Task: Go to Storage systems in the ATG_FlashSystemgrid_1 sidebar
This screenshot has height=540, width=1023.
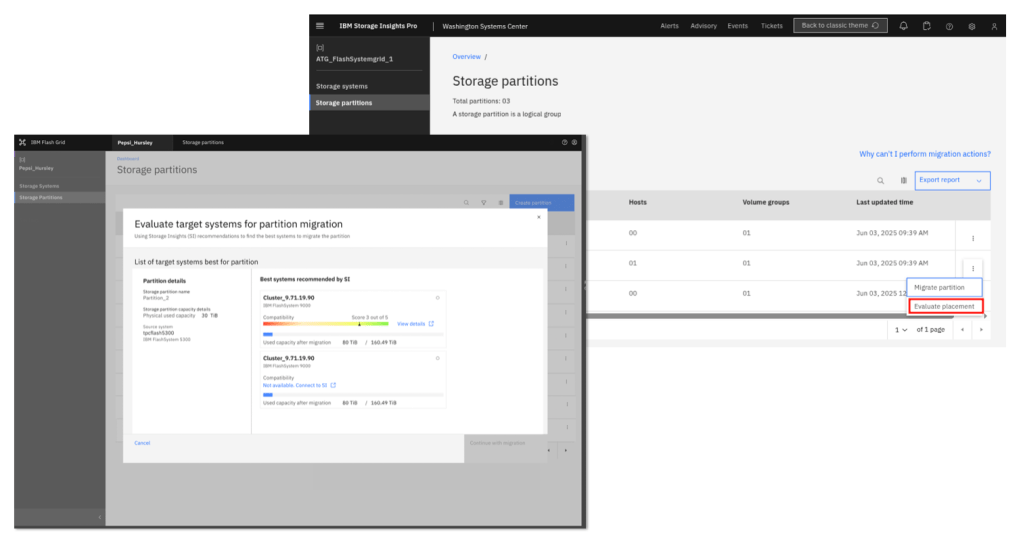Action: click(342, 86)
